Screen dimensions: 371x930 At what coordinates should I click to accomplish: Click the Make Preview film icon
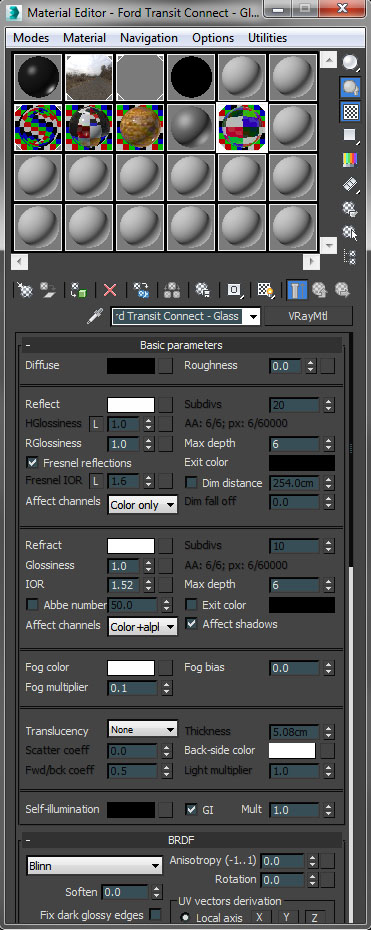(350, 184)
